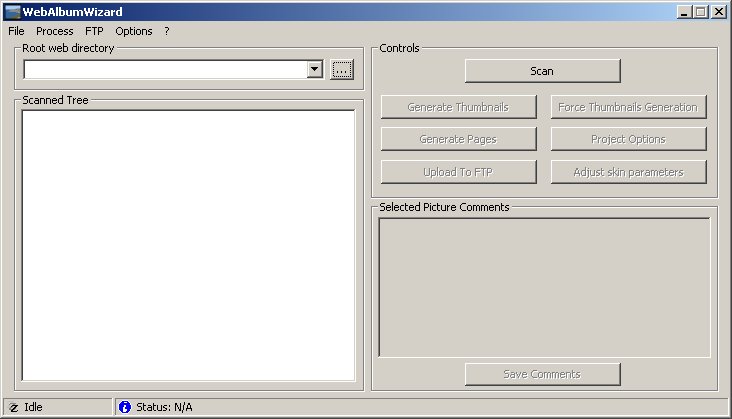Browse for directory with the ... button
Viewport: 732px width, 419px height.
coord(342,70)
